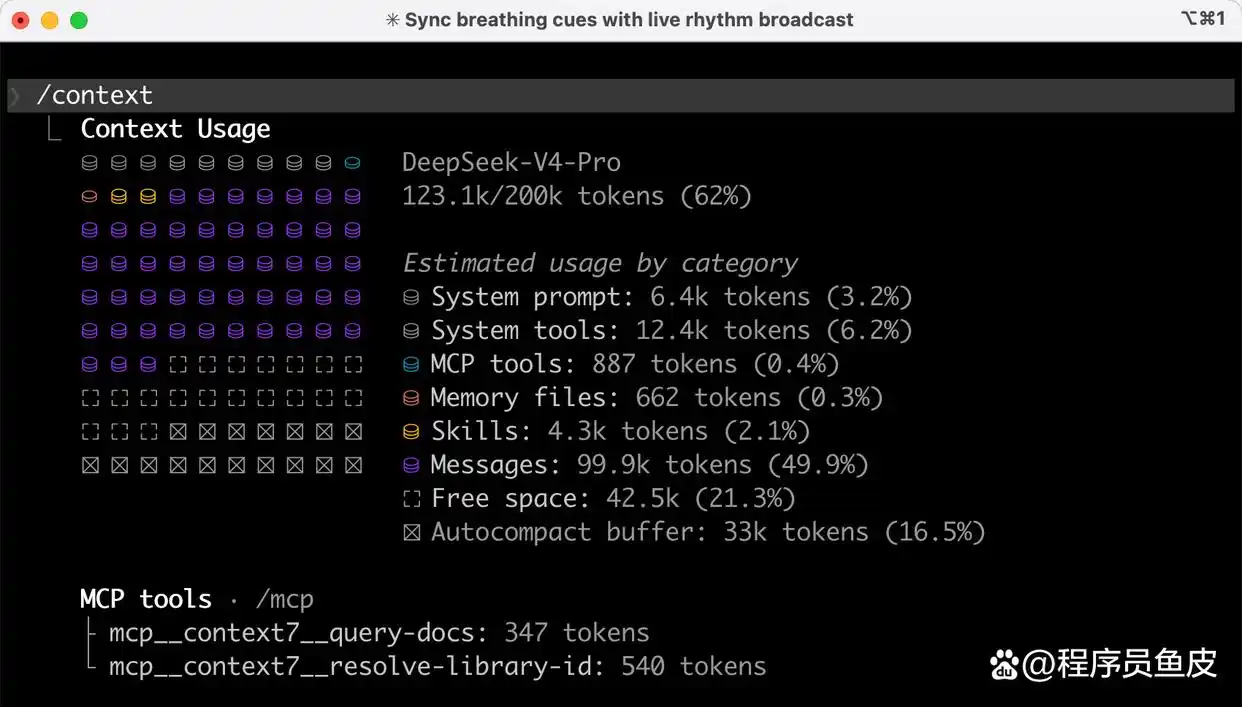Image resolution: width=1242 pixels, height=707 pixels.
Task: Click the teal MCP cell in usage grid
Action: (352, 163)
